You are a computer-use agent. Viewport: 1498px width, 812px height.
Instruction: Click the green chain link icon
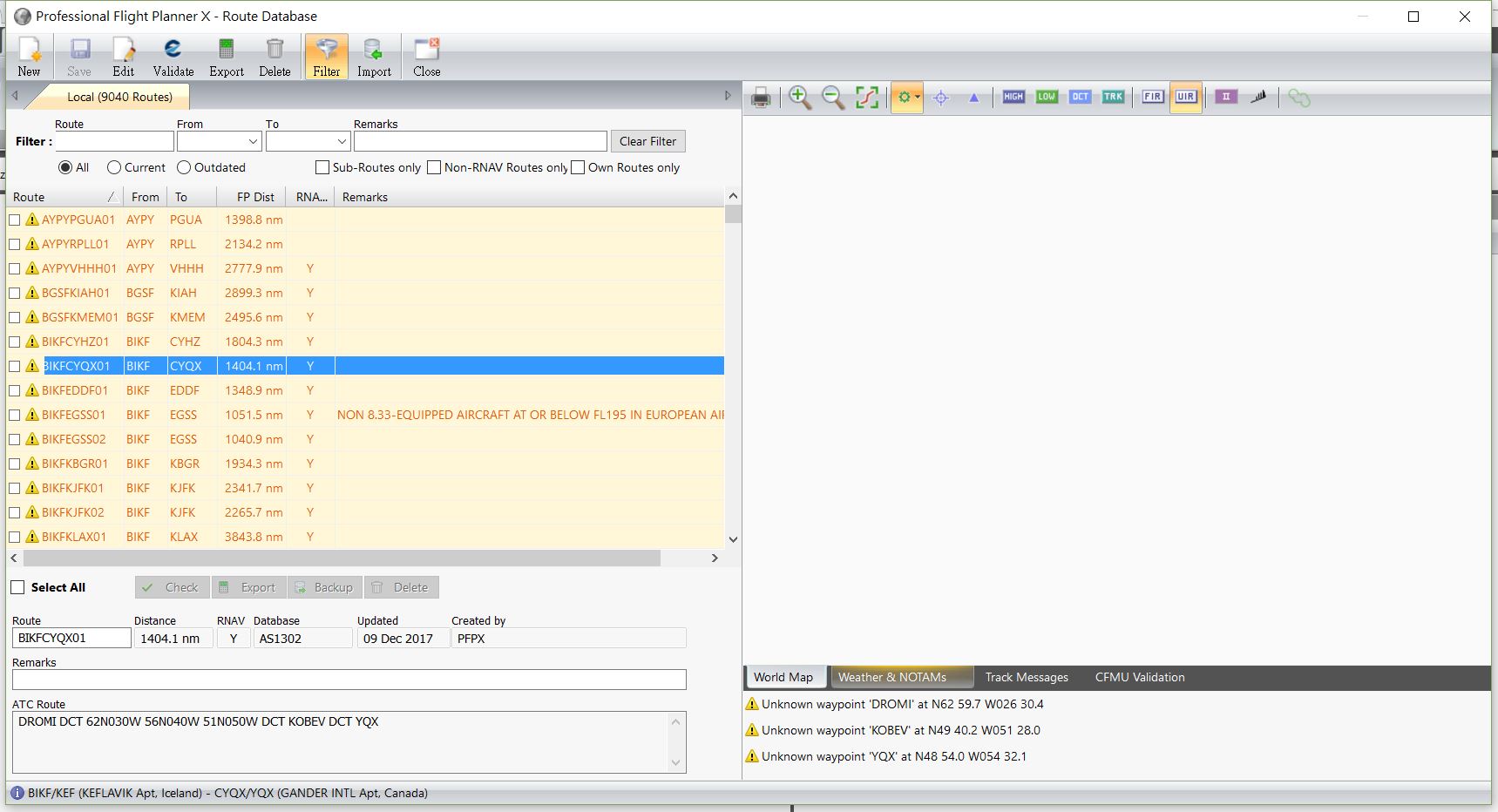(1299, 98)
